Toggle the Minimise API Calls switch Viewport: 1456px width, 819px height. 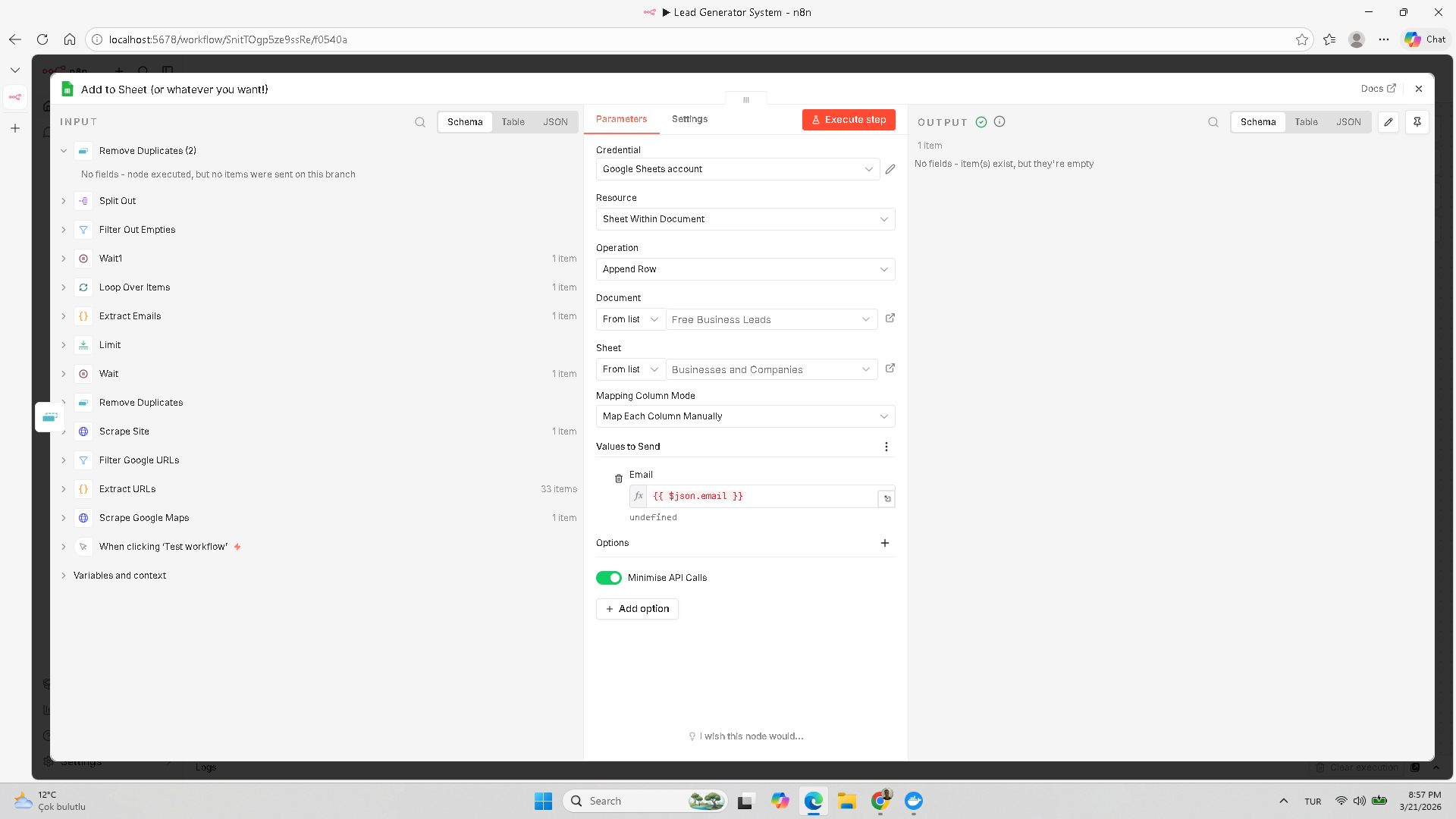[608, 578]
